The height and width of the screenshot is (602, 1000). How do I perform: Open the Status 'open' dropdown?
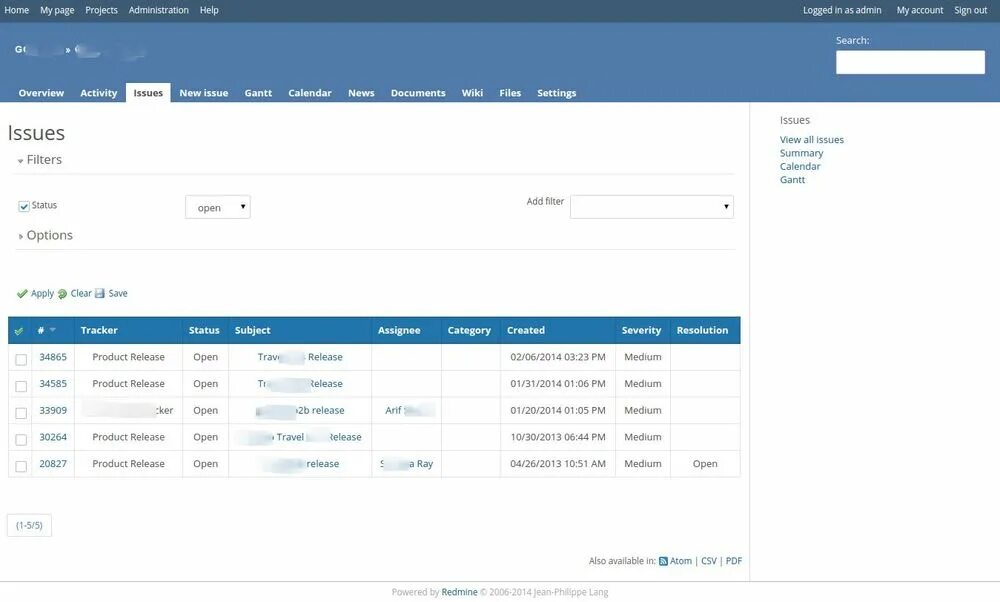click(217, 207)
